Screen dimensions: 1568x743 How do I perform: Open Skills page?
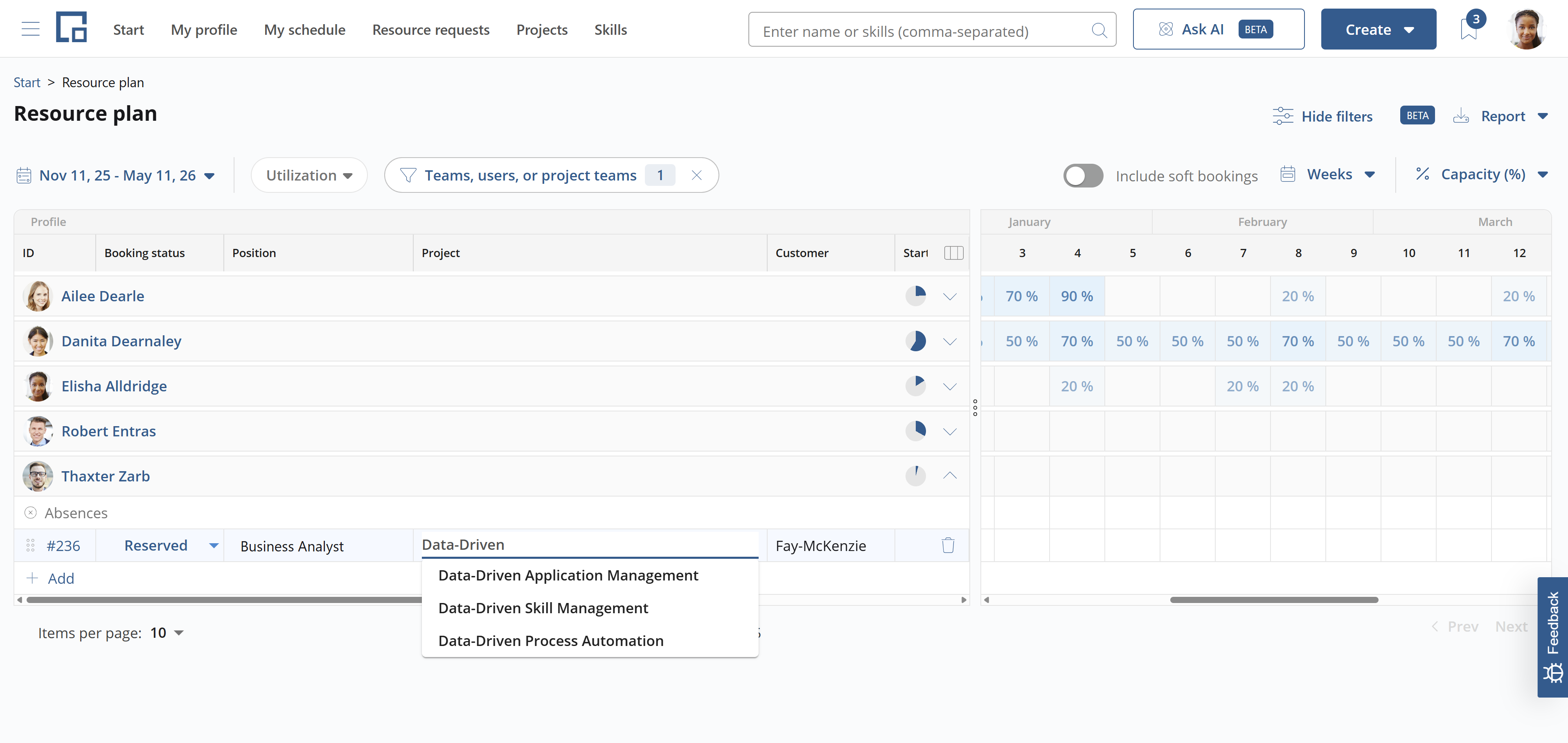point(611,29)
